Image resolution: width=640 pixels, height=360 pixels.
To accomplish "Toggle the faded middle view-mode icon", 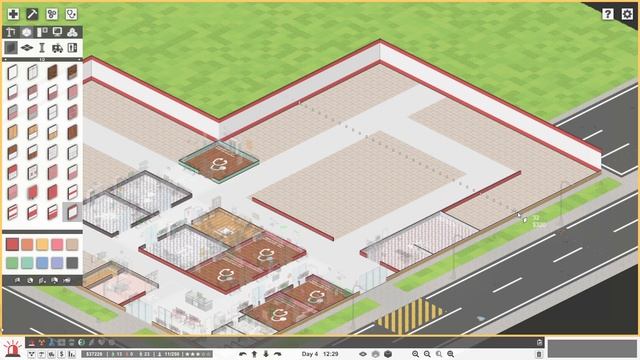I will point(376,354).
